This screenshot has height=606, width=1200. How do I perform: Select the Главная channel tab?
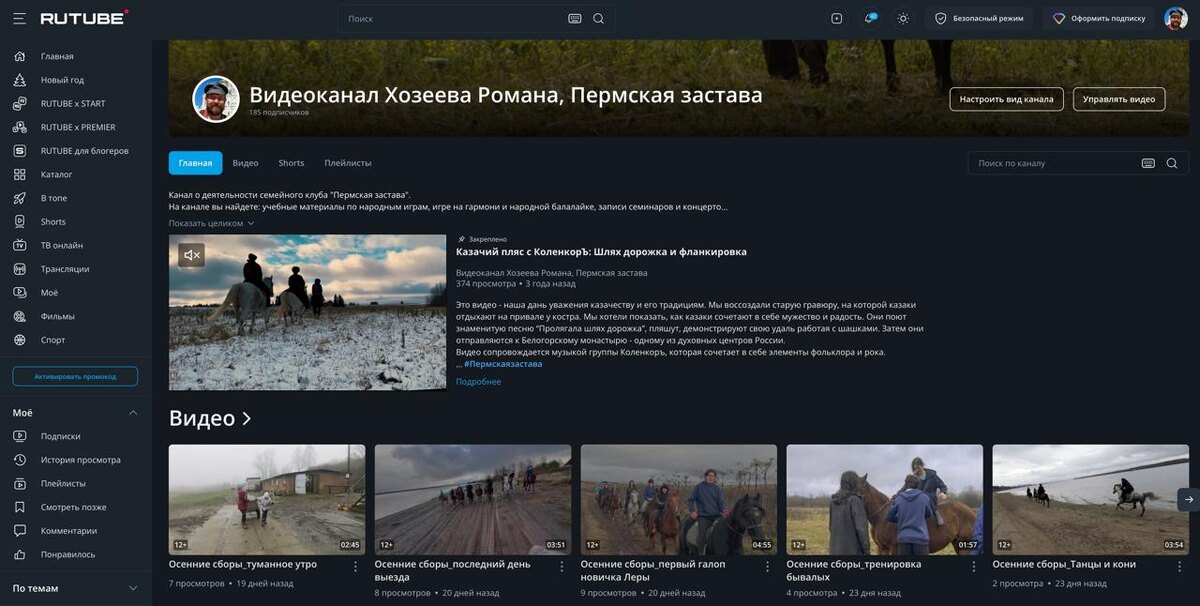click(195, 163)
